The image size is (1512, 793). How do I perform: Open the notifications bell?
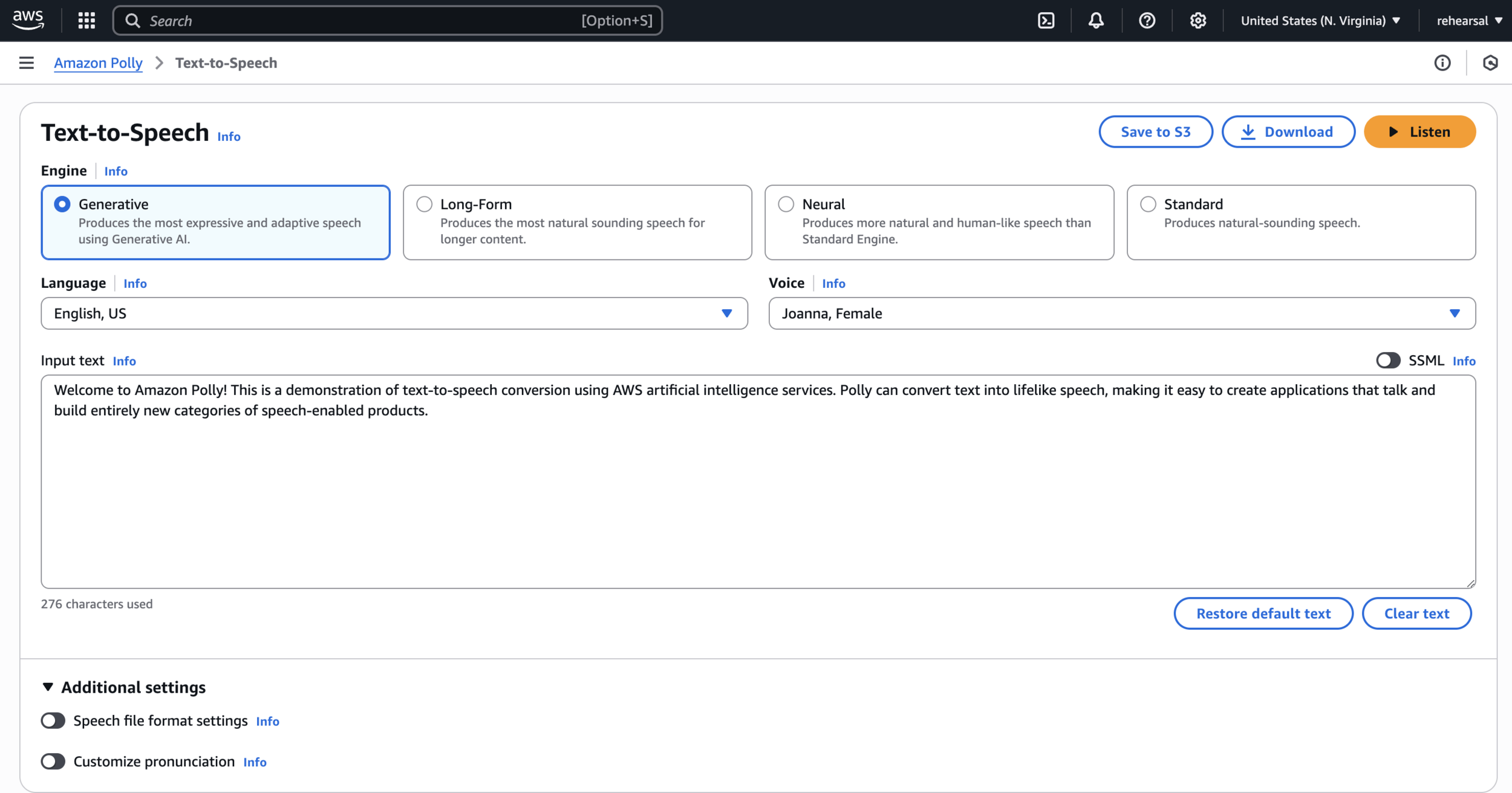coord(1096,21)
